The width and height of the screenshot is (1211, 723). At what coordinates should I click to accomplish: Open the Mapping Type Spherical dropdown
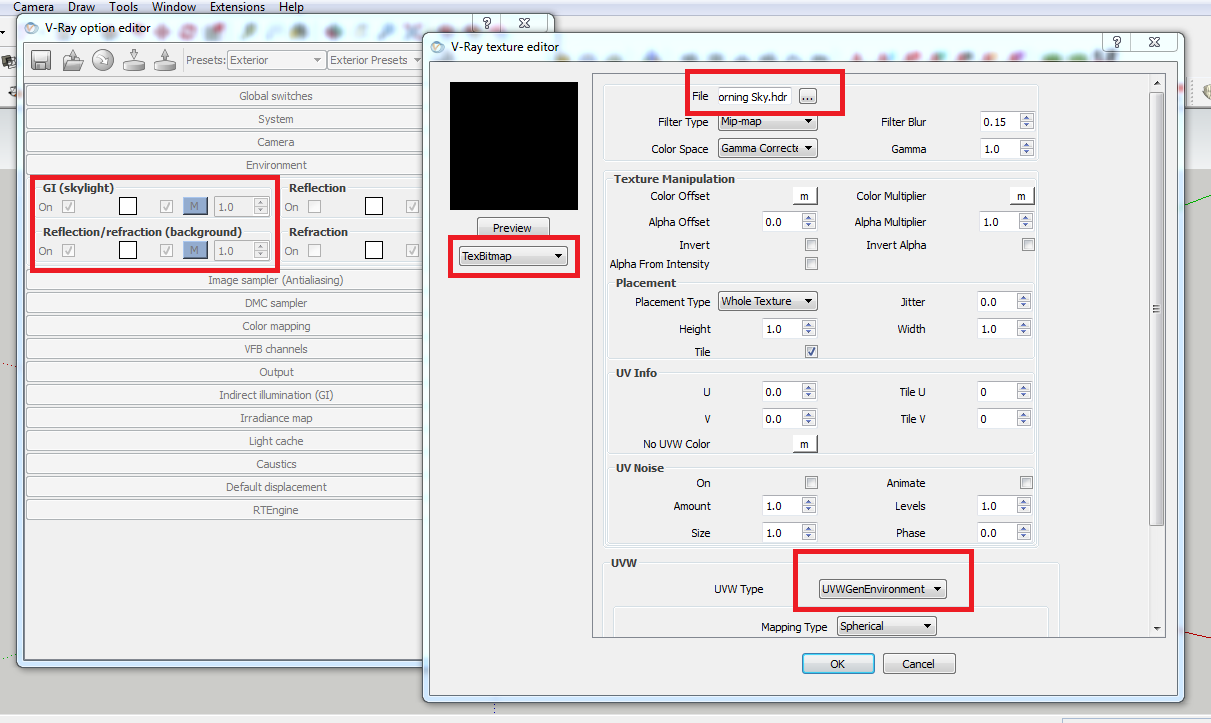(x=886, y=626)
